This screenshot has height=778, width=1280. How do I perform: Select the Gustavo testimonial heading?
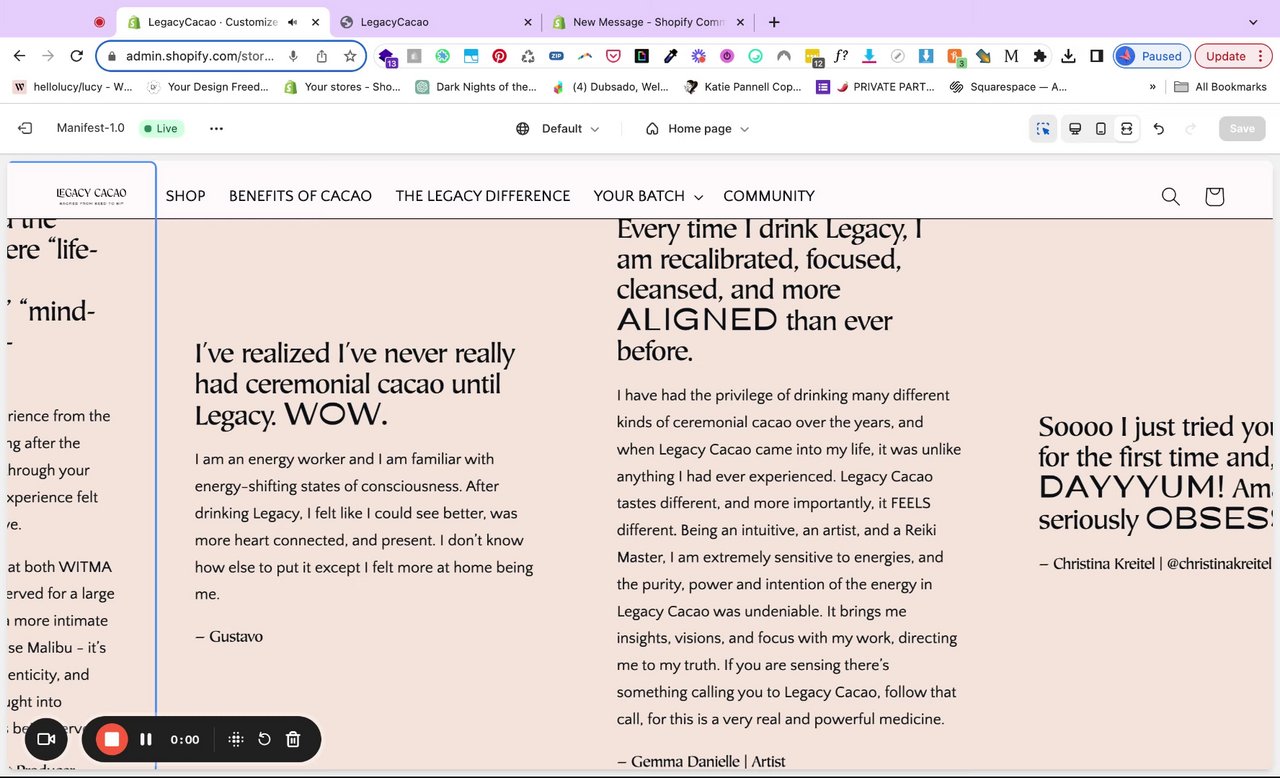point(355,384)
